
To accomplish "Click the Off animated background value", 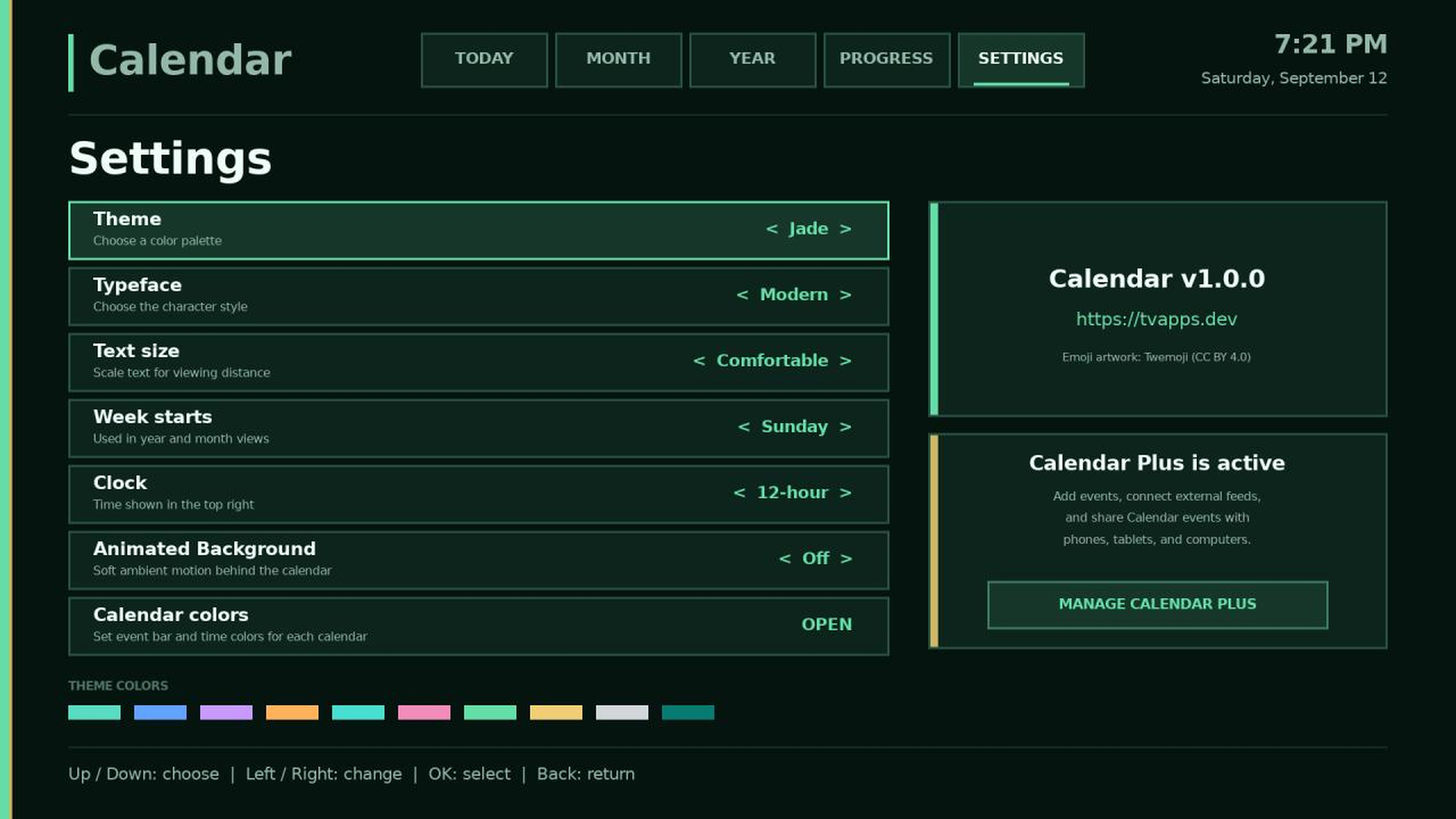I will (x=815, y=559).
